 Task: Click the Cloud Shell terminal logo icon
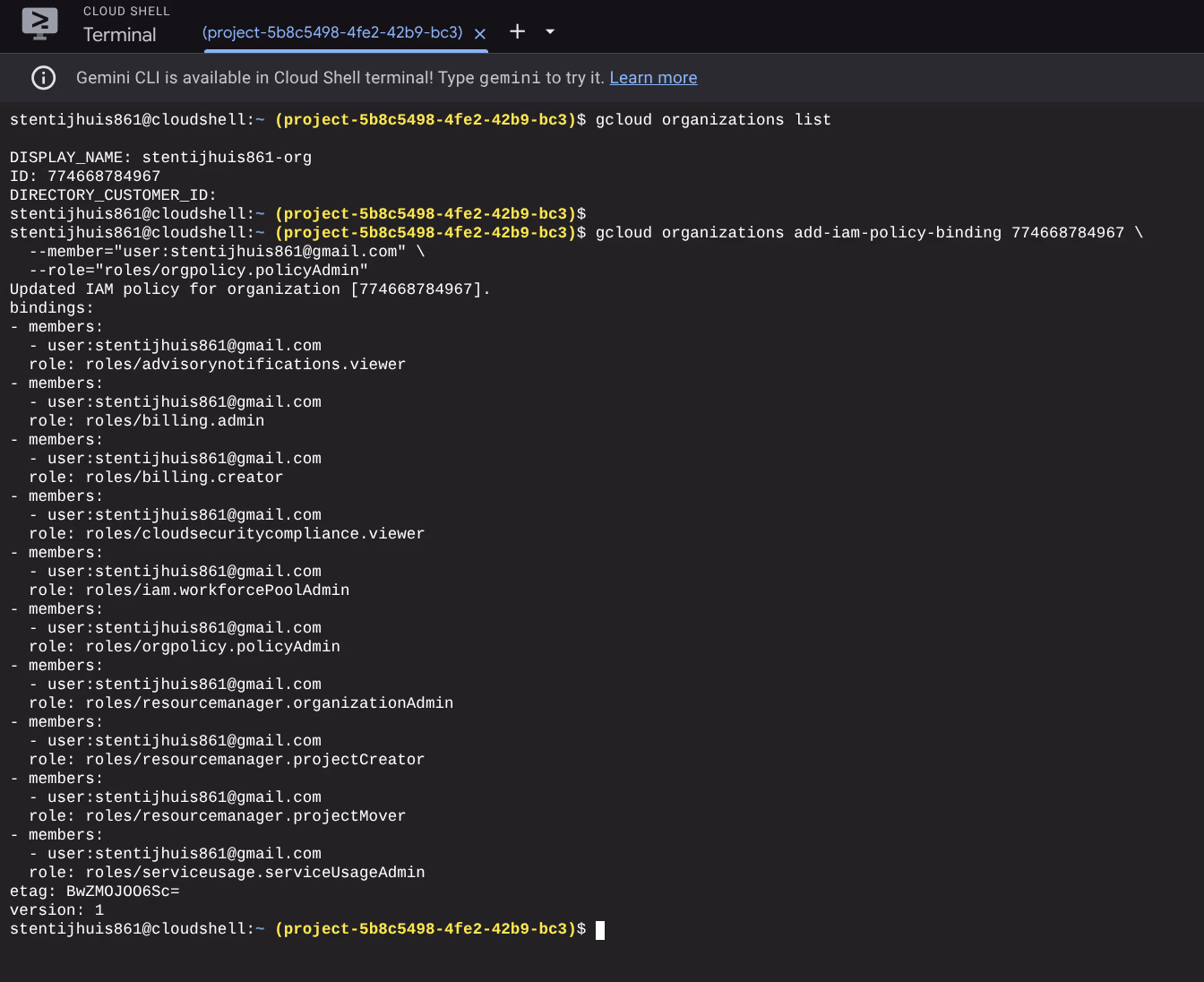pyautogui.click(x=39, y=24)
